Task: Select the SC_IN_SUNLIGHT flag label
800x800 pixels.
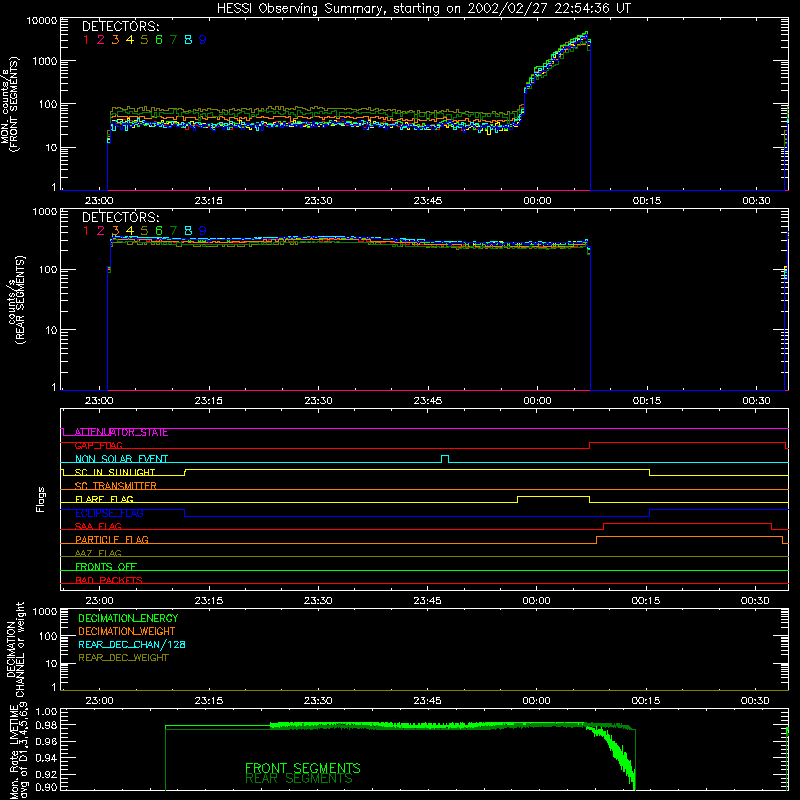Action: [115, 472]
